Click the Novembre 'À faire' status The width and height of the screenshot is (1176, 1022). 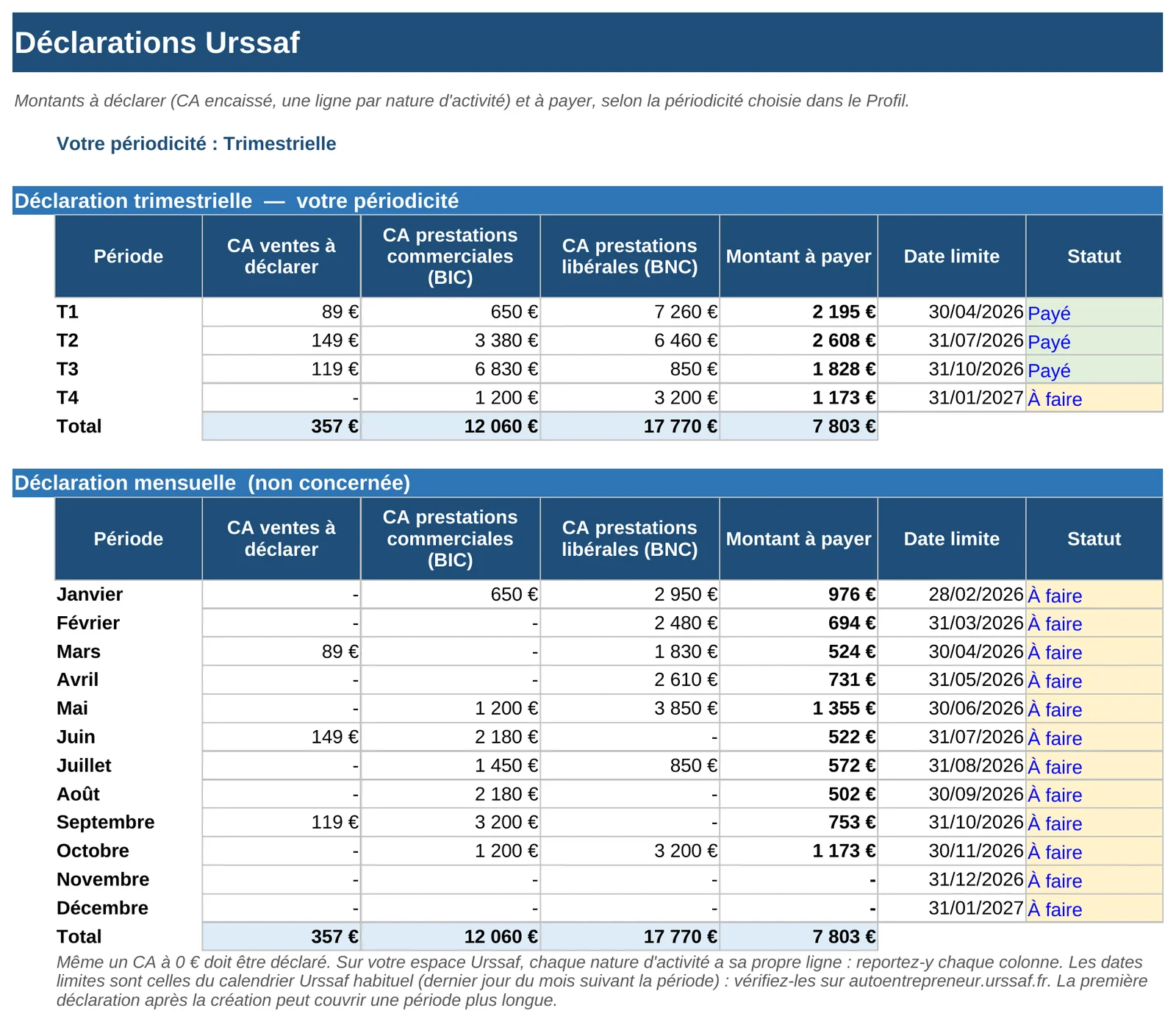1094,880
